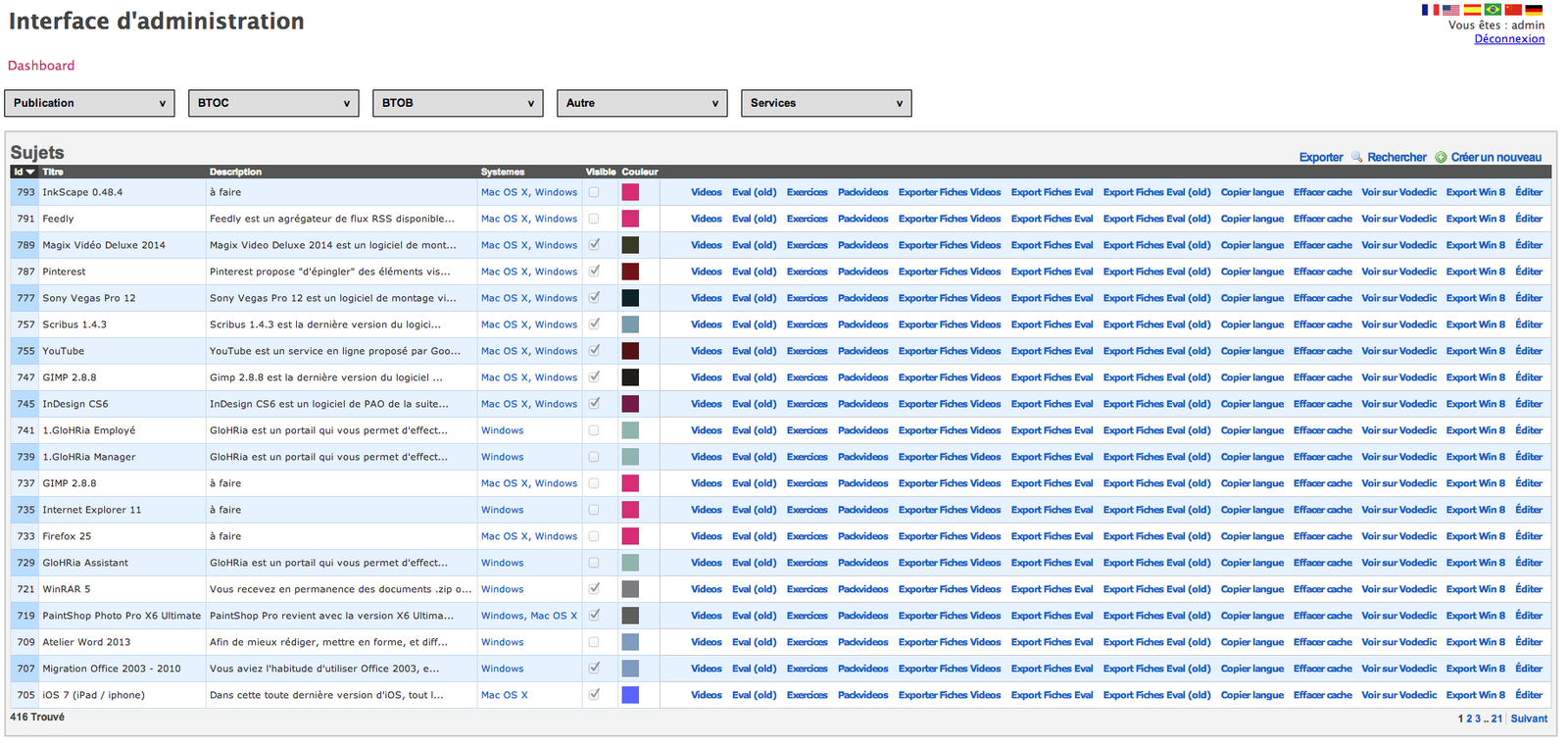Image resolution: width=1568 pixels, height=747 pixels.
Task: Open Videos for InkScape 0.48.4
Action: 706,192
